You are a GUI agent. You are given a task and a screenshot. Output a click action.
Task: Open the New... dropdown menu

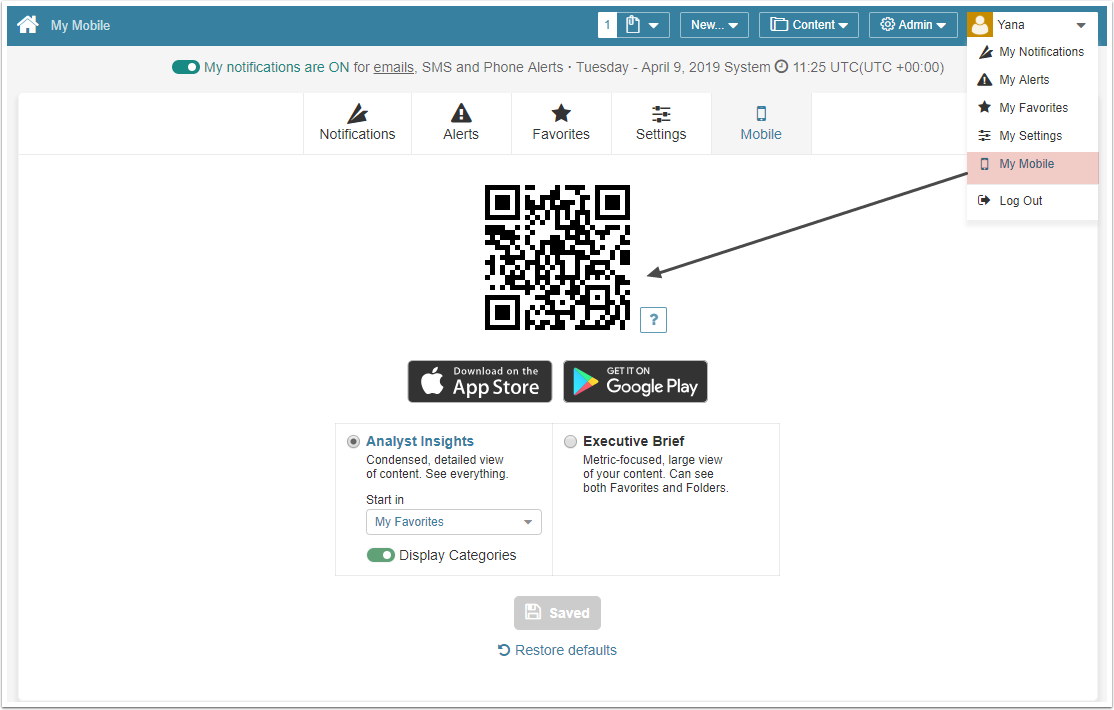[714, 25]
